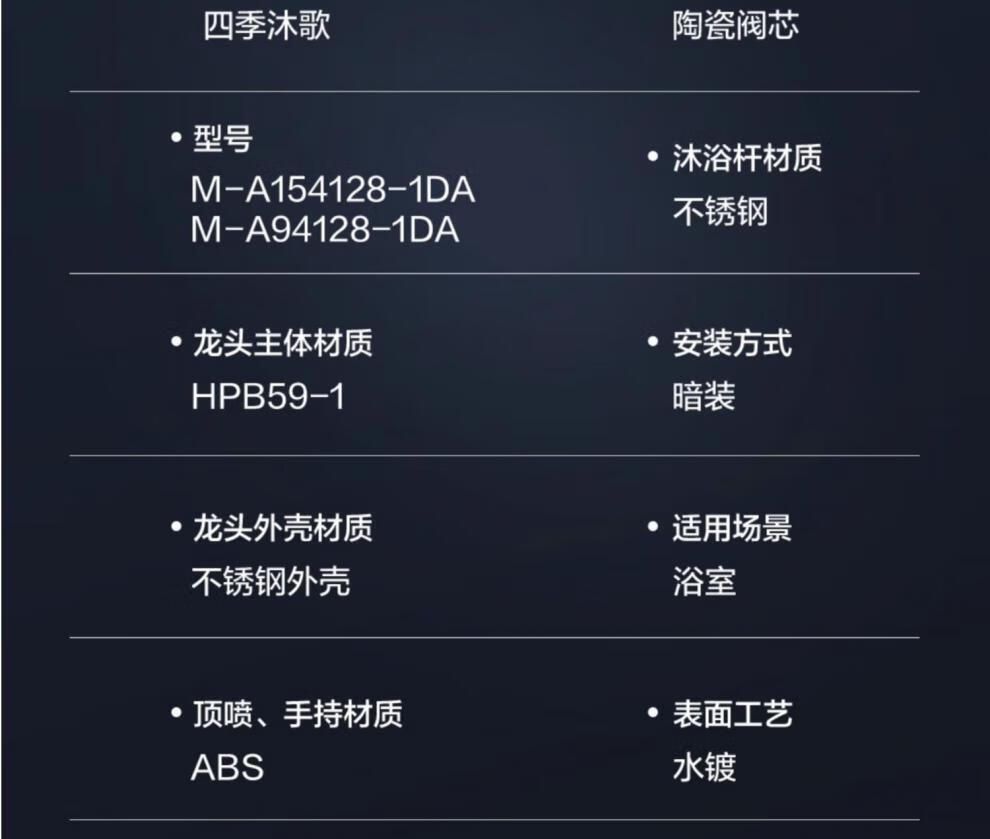
Task: Click the 不锈钢 value under 沐浴杆材质
Action: click(x=720, y=212)
